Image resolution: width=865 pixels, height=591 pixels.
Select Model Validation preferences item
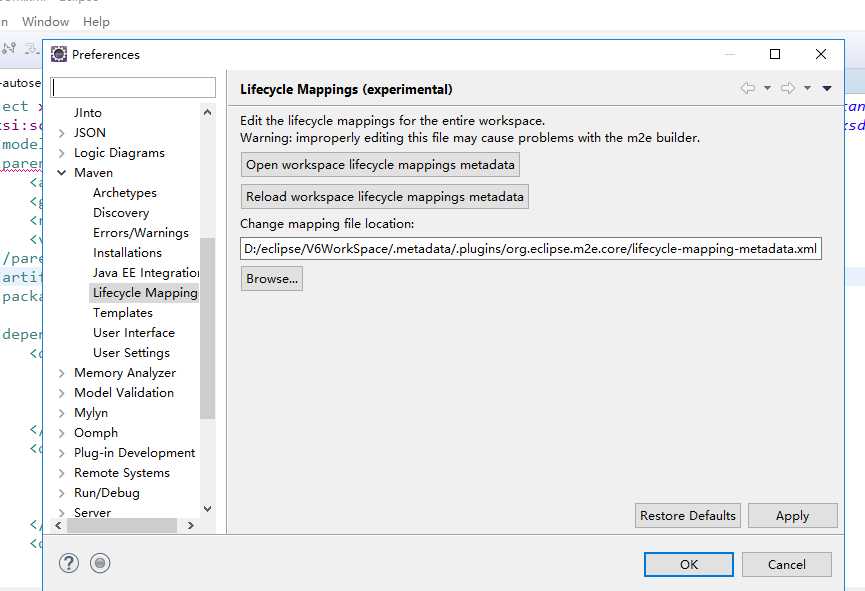tap(124, 393)
